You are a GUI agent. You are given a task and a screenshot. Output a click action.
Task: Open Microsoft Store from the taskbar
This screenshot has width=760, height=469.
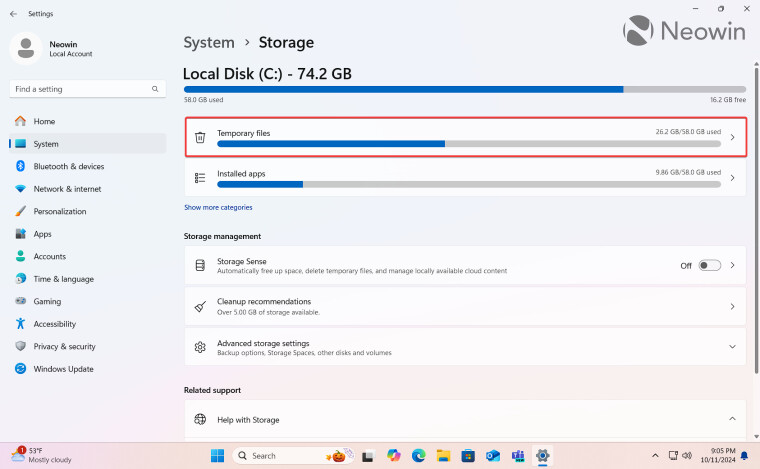pyautogui.click(x=468, y=456)
